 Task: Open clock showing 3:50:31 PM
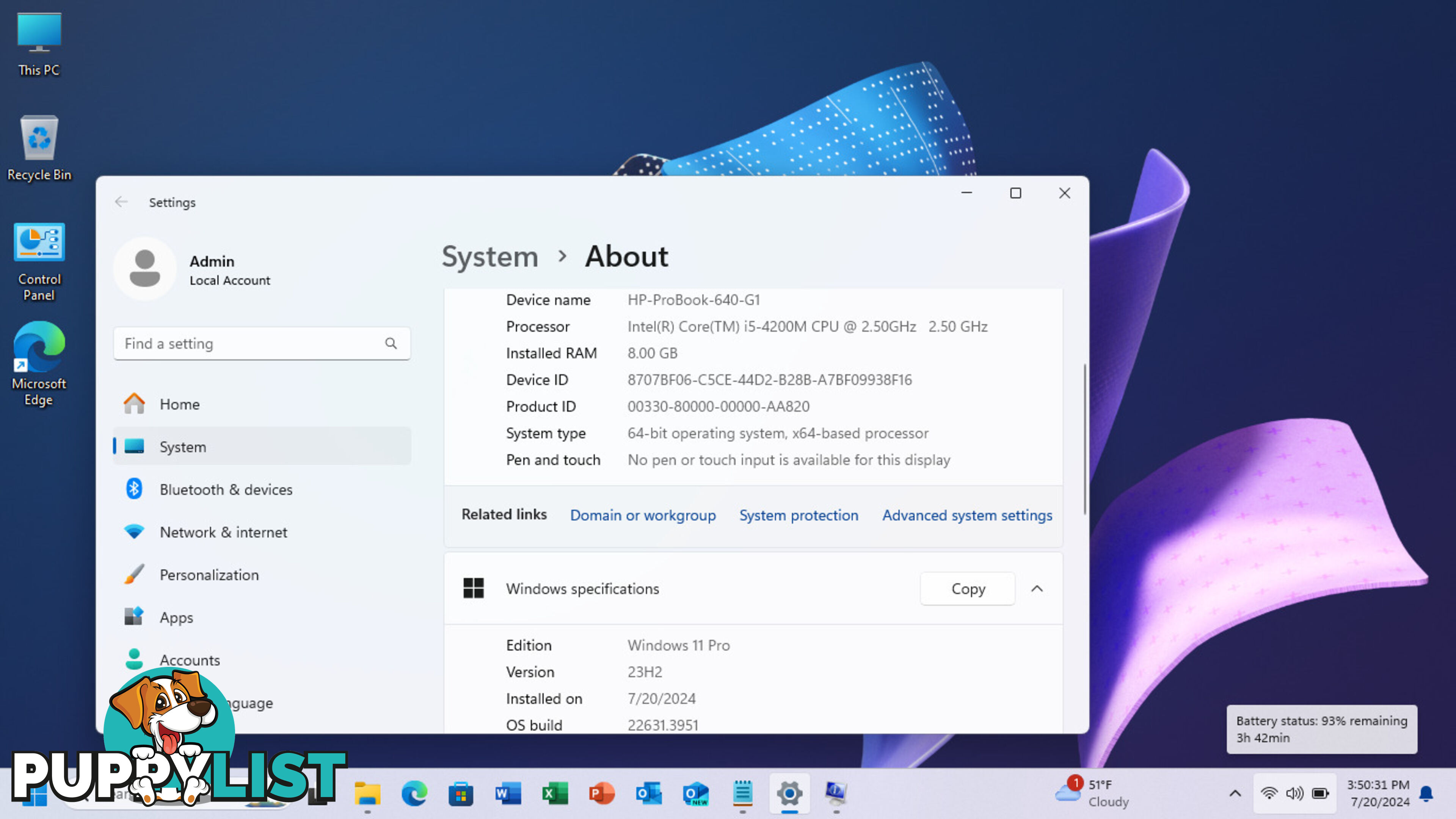tap(1378, 793)
